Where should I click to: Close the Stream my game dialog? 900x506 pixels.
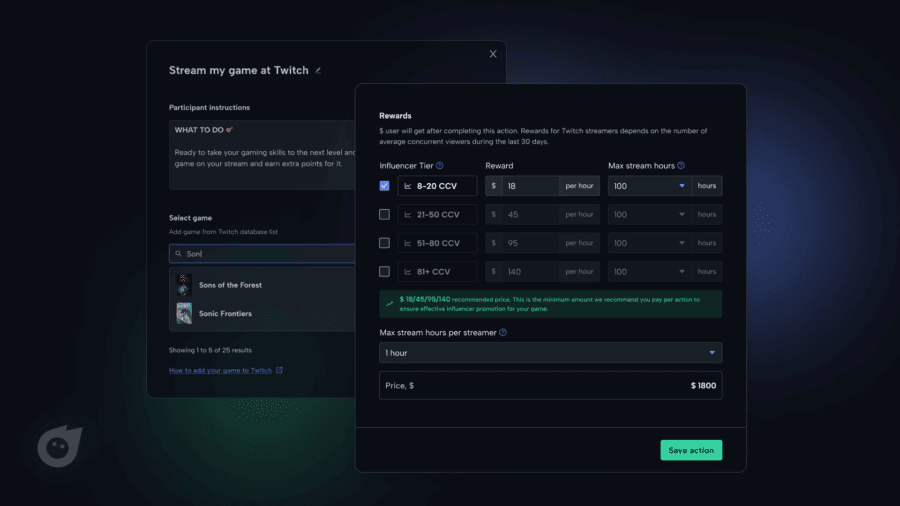493,54
